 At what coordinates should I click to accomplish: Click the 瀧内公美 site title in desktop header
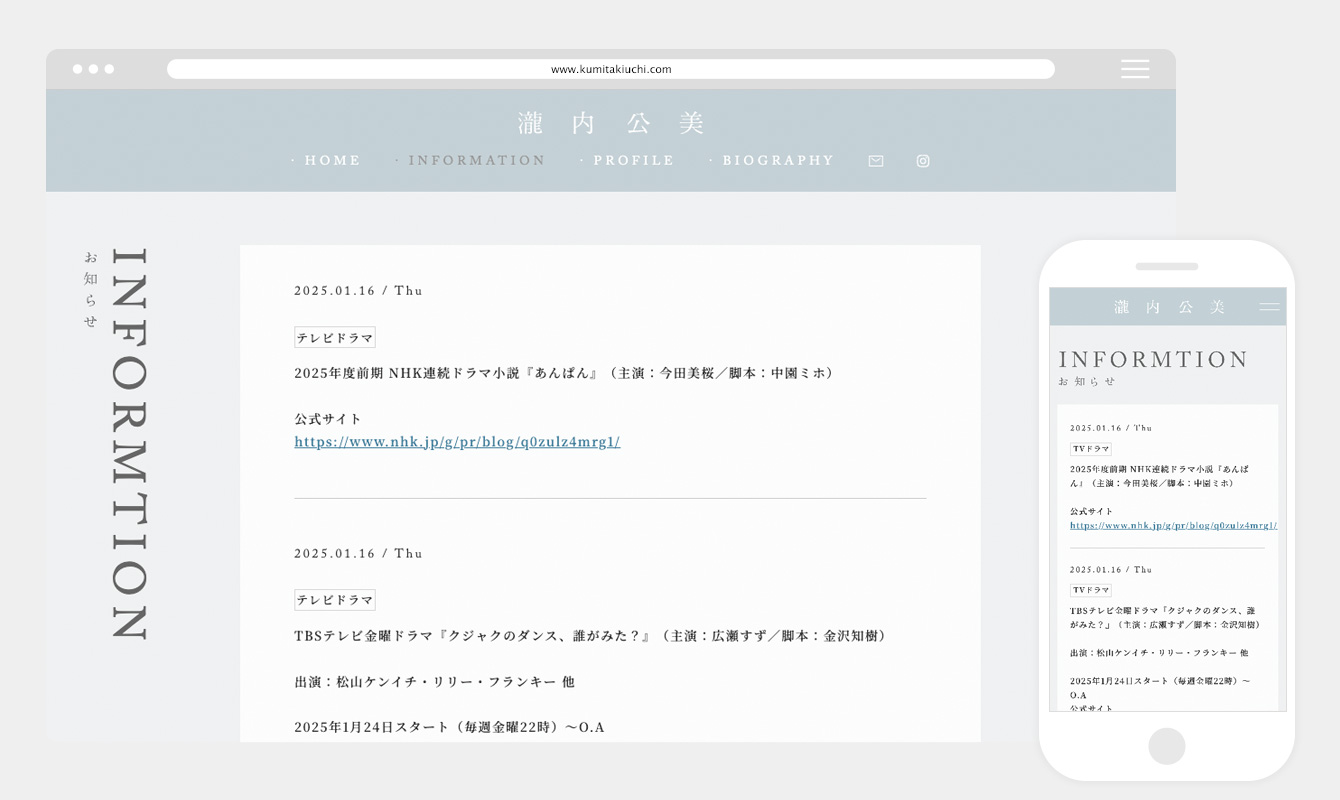tap(611, 123)
